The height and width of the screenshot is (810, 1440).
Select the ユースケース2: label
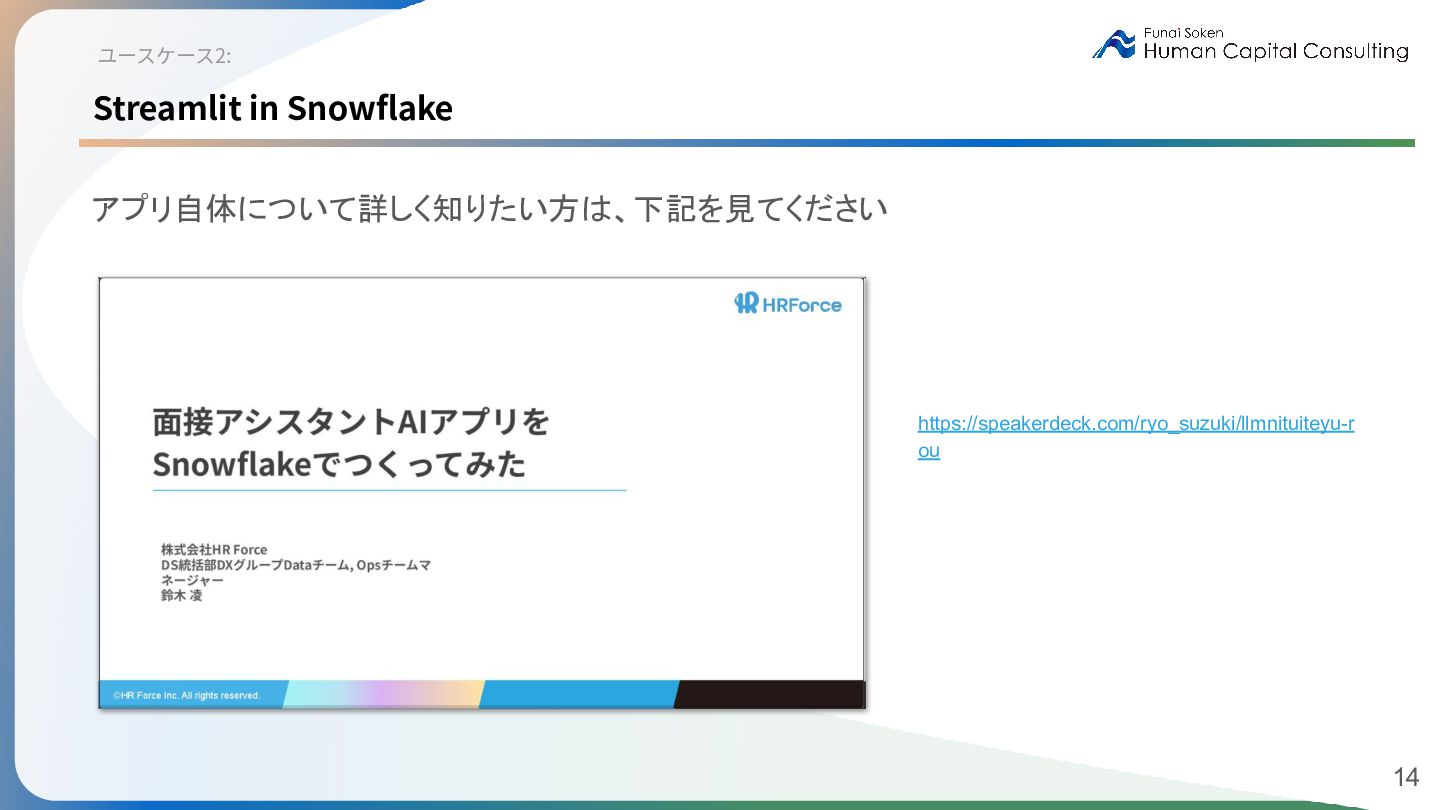point(164,56)
